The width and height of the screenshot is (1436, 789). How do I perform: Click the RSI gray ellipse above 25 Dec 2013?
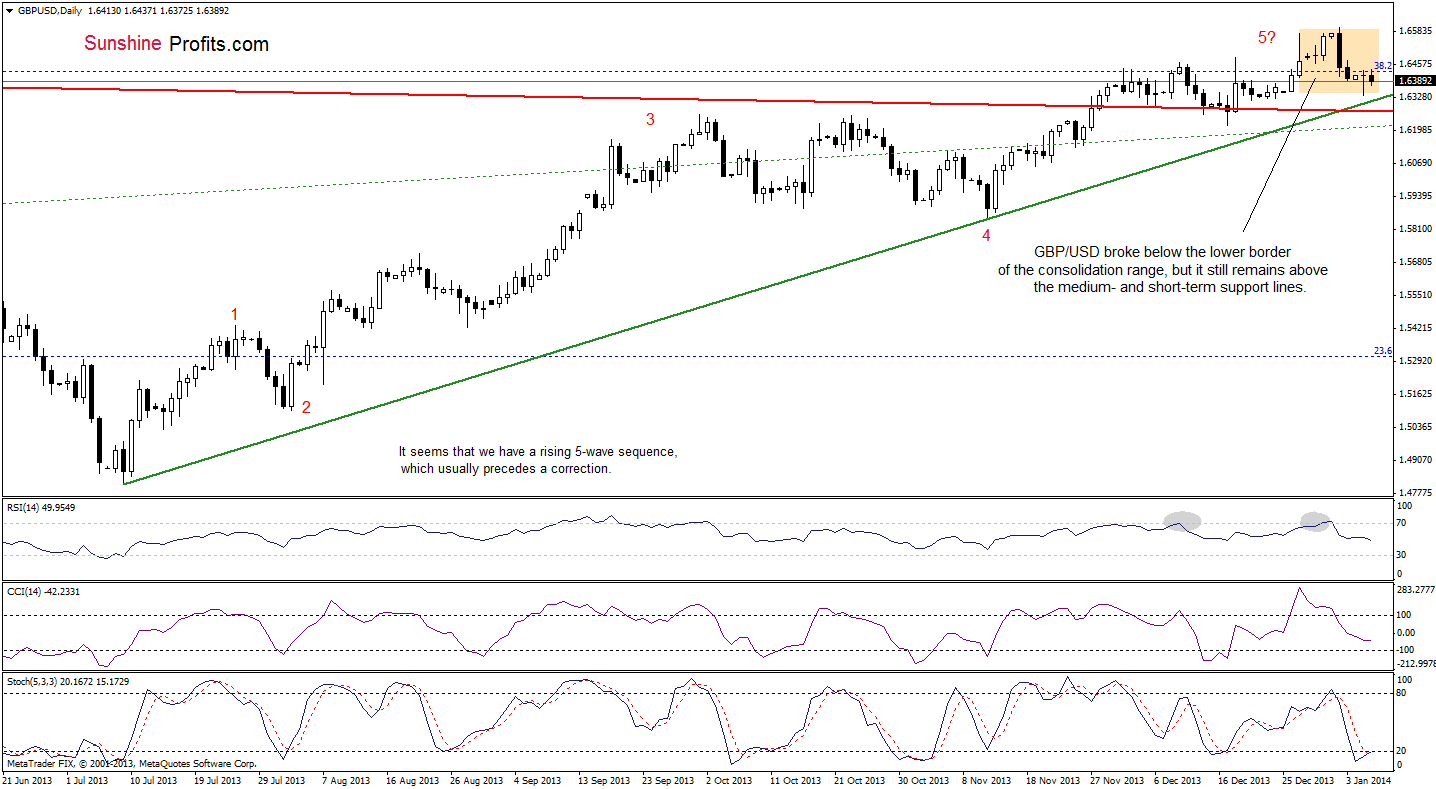pyautogui.click(x=1316, y=520)
